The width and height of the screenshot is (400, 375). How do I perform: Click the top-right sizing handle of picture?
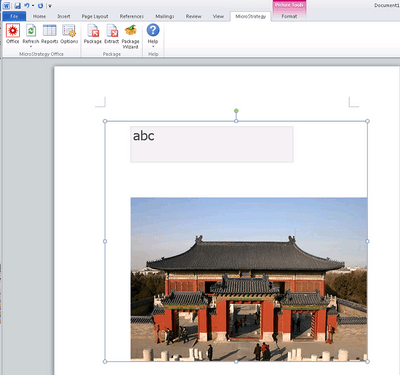367,121
